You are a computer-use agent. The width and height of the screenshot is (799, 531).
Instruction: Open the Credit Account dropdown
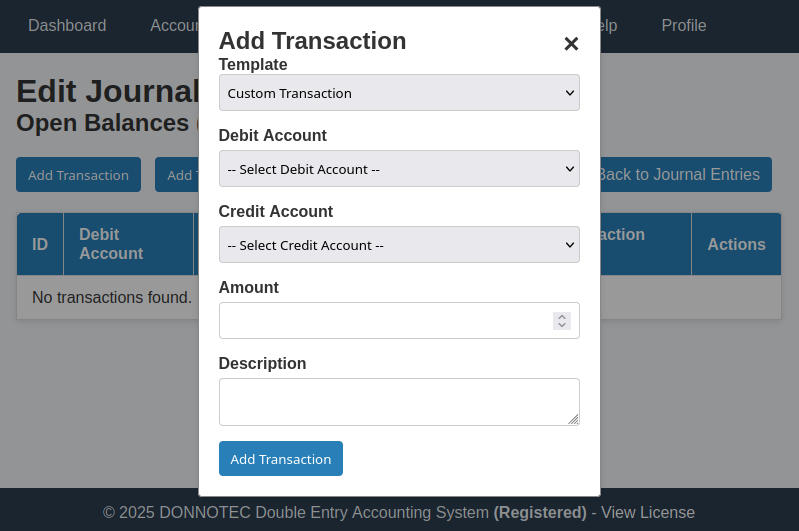[x=399, y=245]
